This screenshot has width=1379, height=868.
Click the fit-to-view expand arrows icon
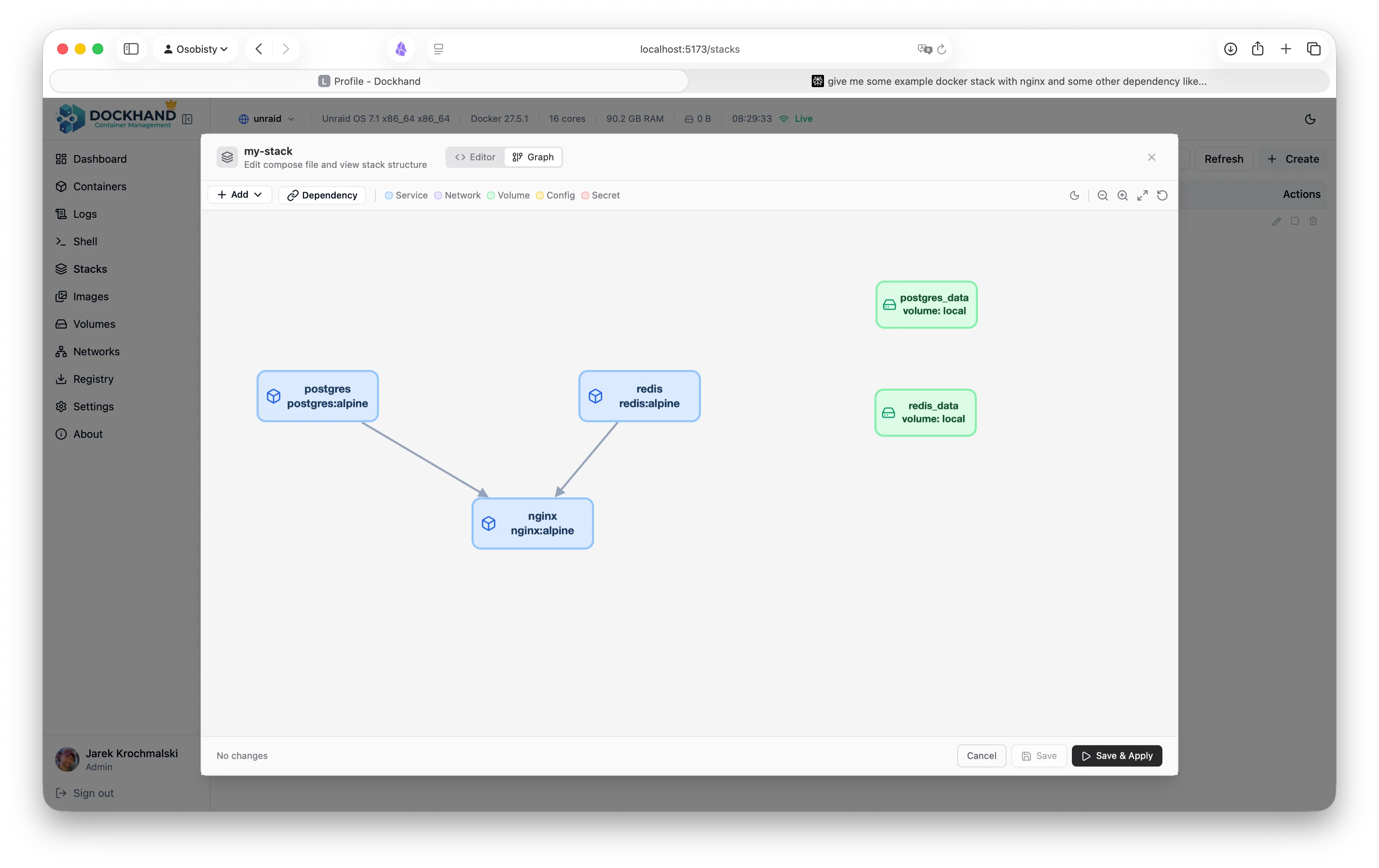pos(1143,195)
